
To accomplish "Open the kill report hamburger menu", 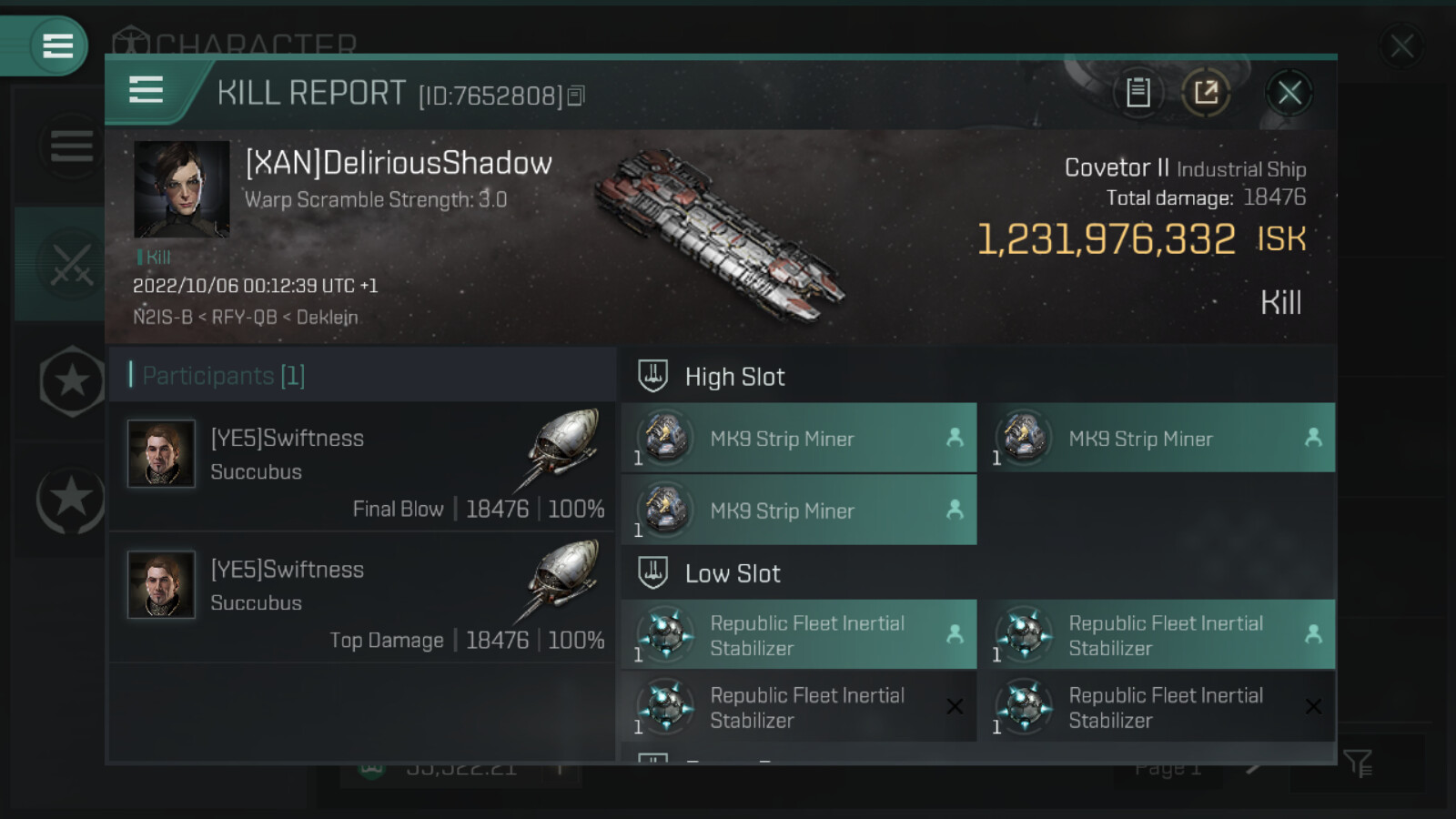I will [x=146, y=90].
